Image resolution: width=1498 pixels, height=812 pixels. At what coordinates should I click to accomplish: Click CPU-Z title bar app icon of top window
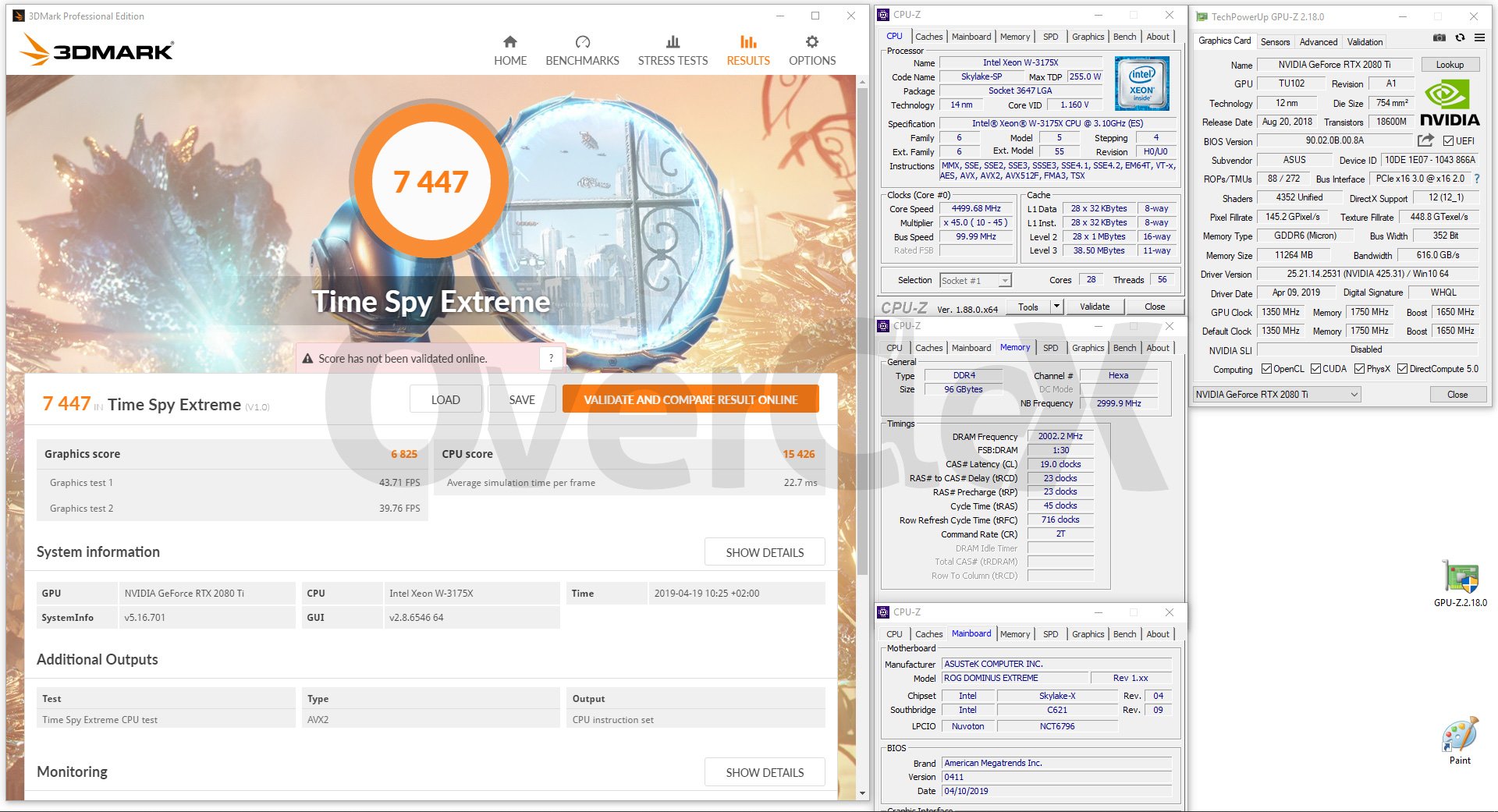[x=883, y=15]
